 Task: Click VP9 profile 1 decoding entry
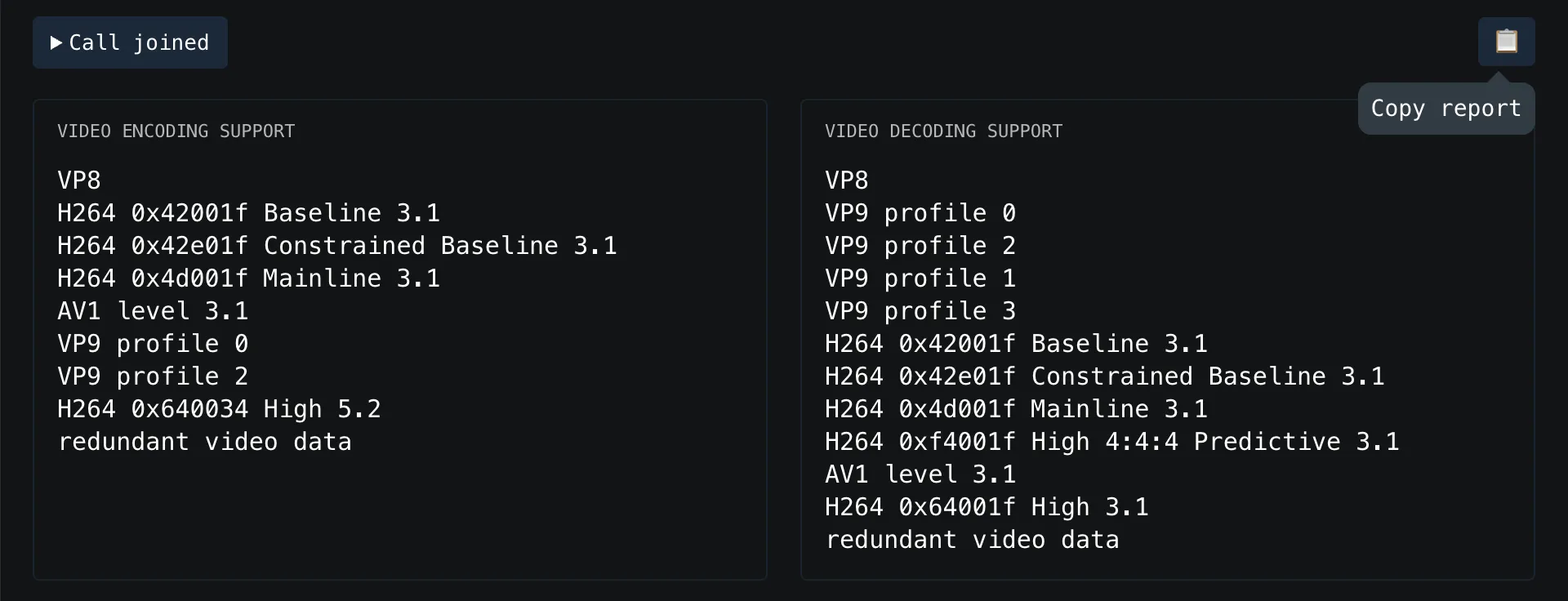click(920, 278)
